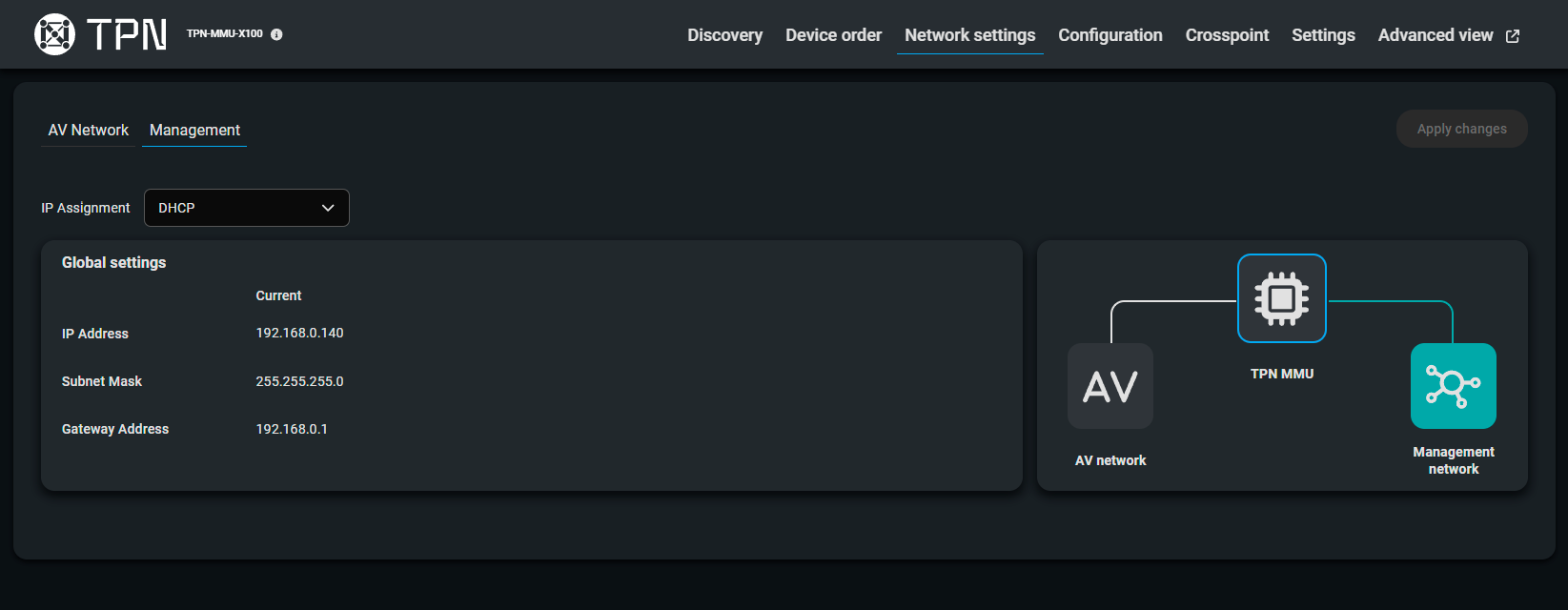1568x610 pixels.
Task: Click the gateway value 192.168.0.1
Action: (x=292, y=429)
